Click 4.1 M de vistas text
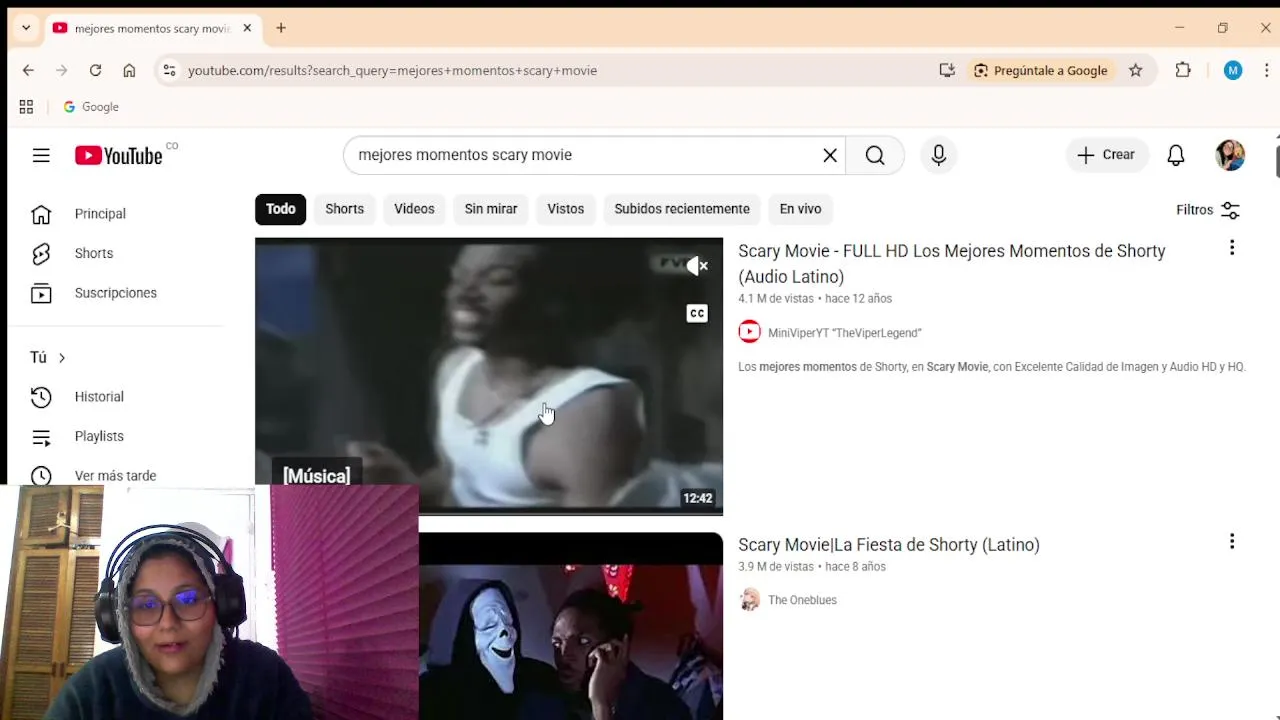The image size is (1280, 720). 776,298
